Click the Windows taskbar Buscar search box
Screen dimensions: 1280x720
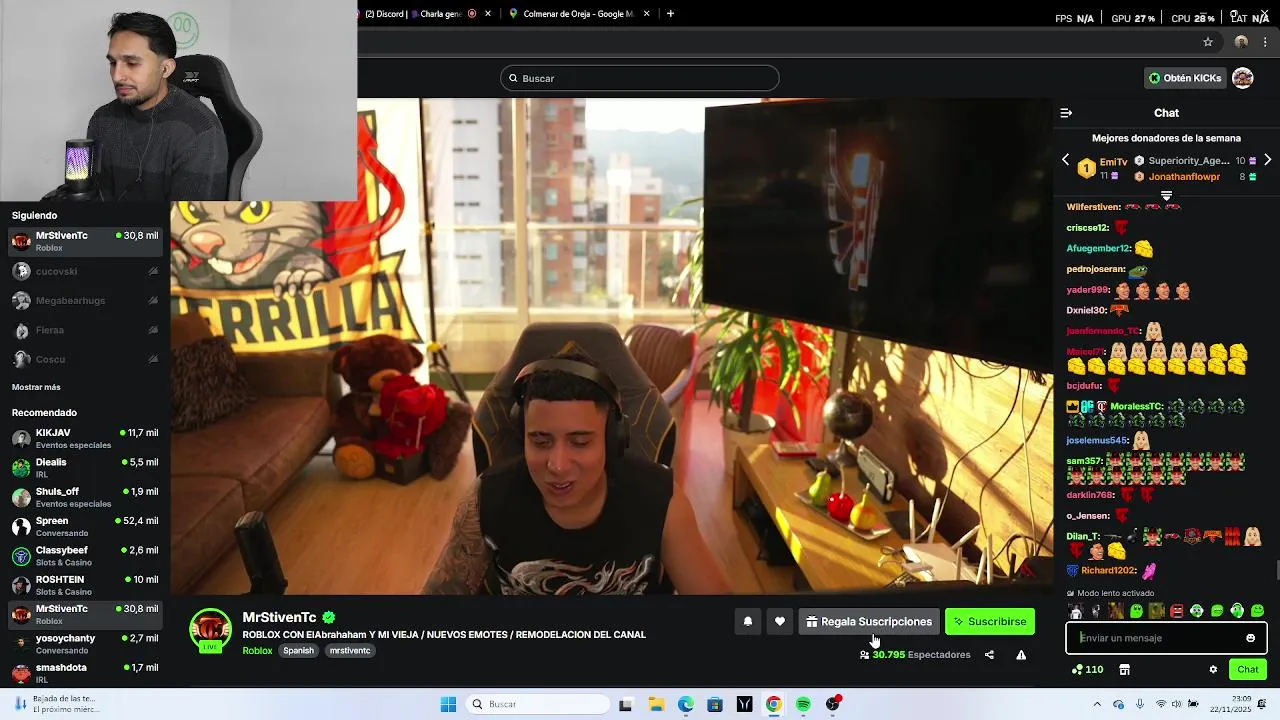(x=539, y=704)
